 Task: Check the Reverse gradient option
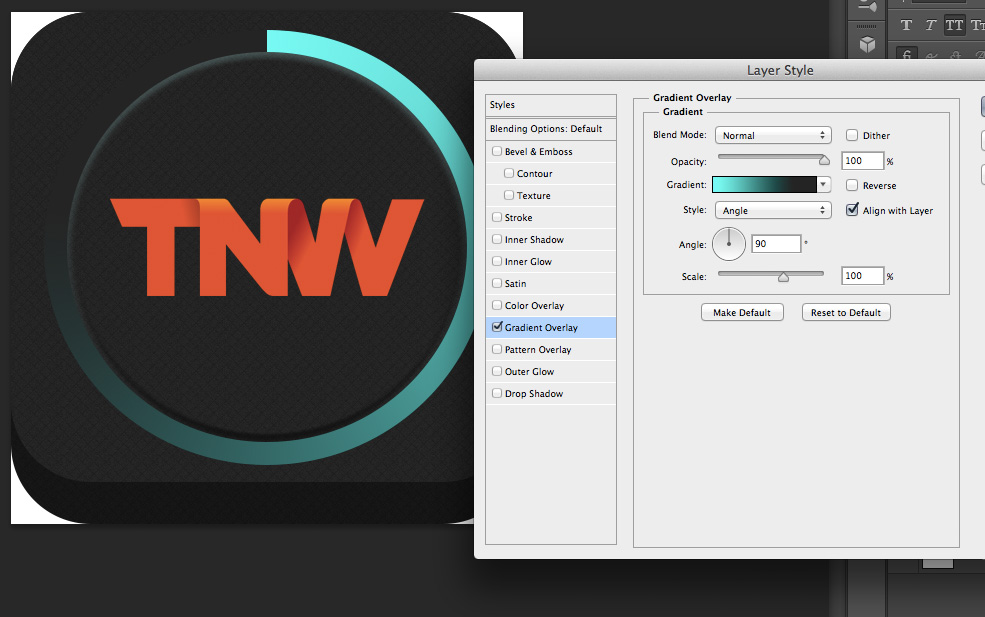pyautogui.click(x=852, y=185)
